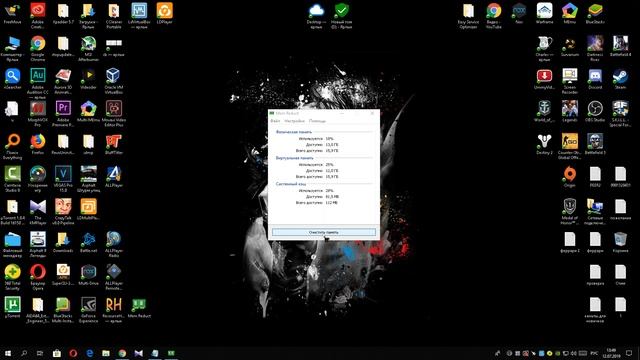Select the KMPlayer desktop icon
Screen dimensions: 640x360
(38, 211)
